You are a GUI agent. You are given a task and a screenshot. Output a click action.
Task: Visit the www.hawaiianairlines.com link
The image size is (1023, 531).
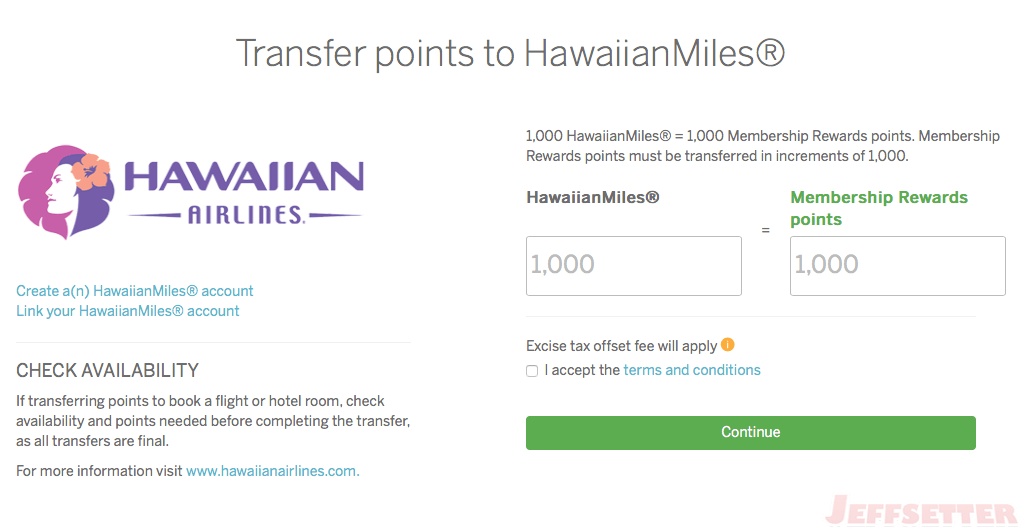[273, 471]
